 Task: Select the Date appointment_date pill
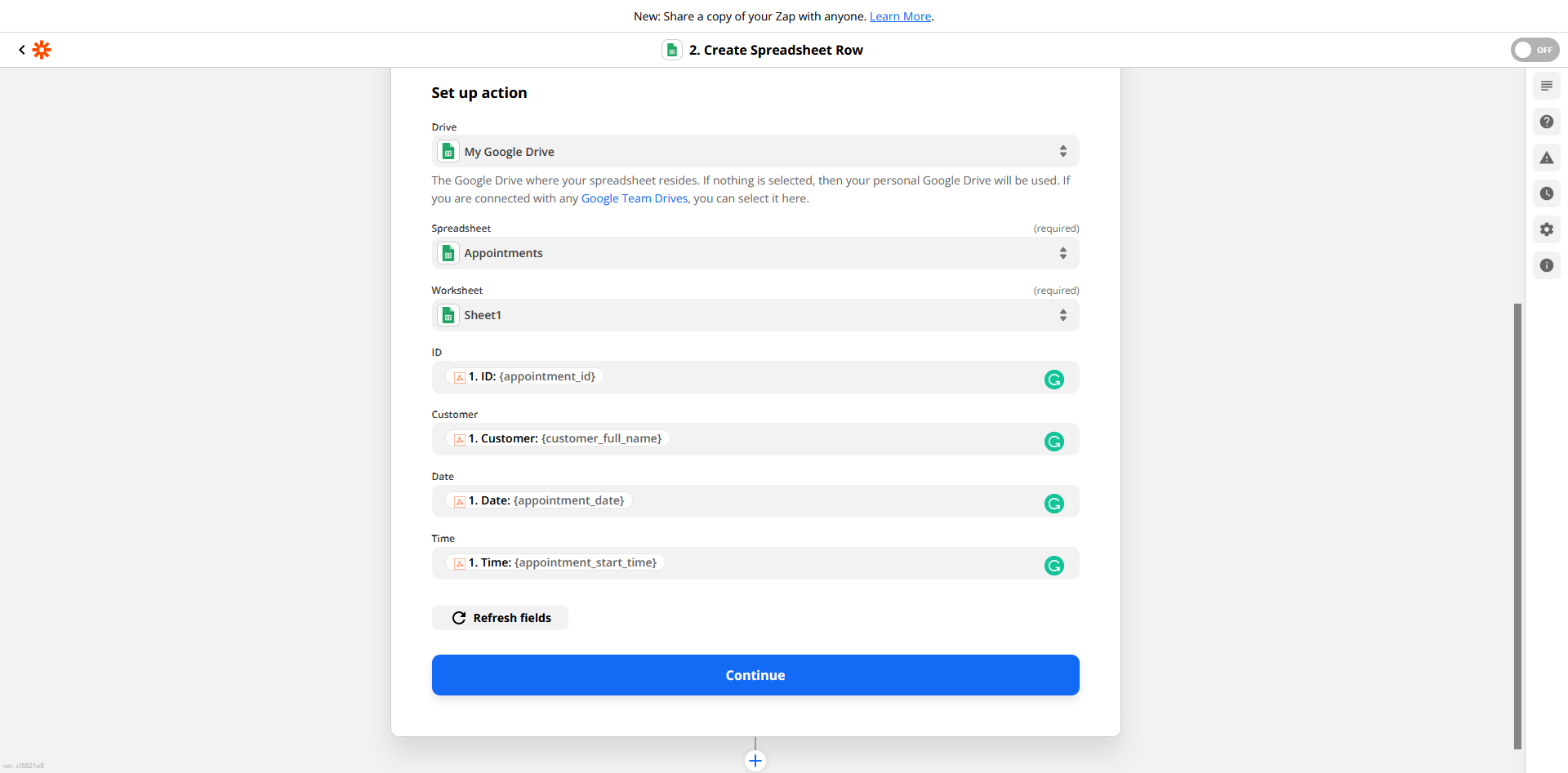pos(539,500)
